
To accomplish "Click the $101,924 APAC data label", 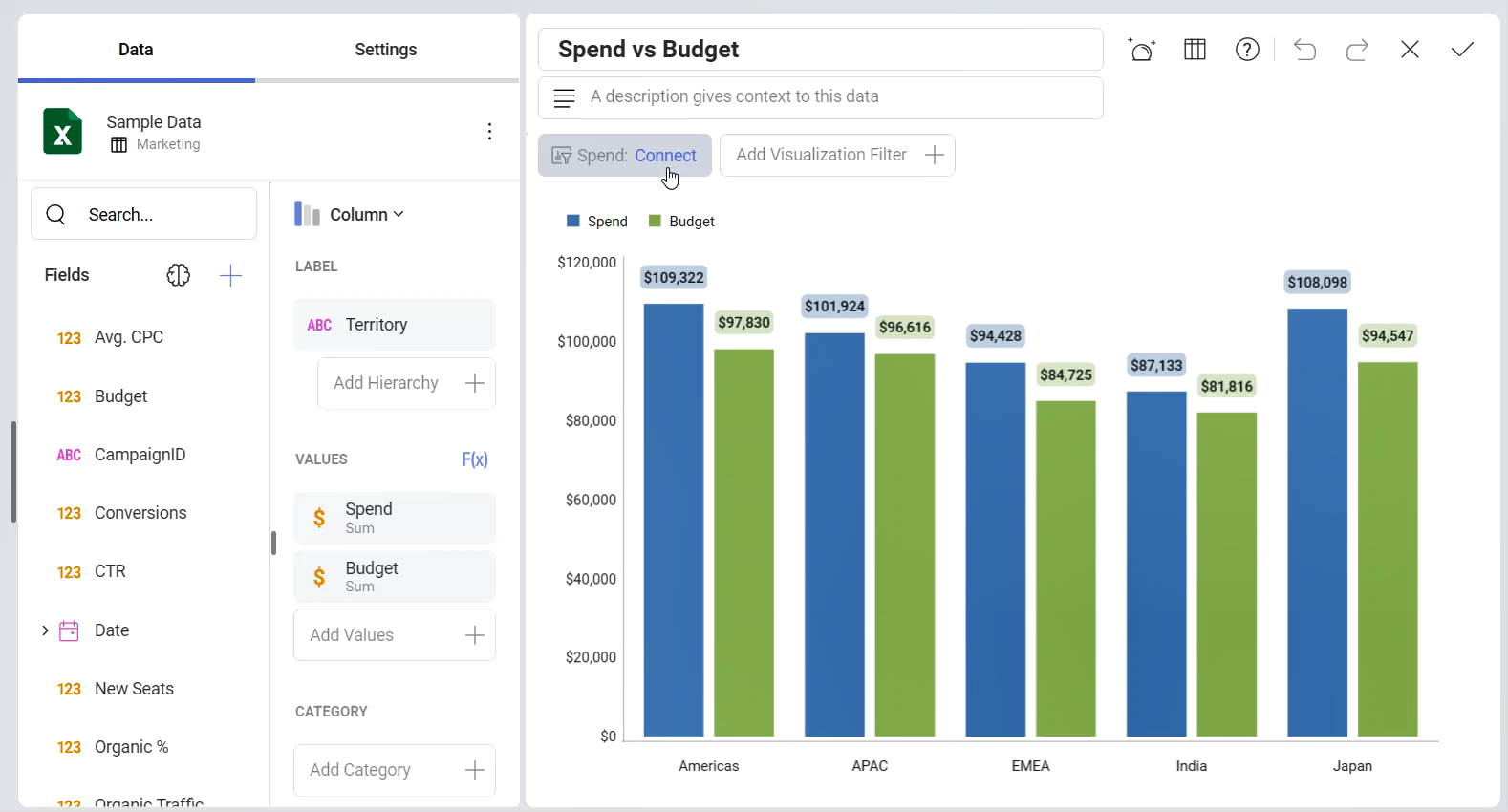I will 834,307.
